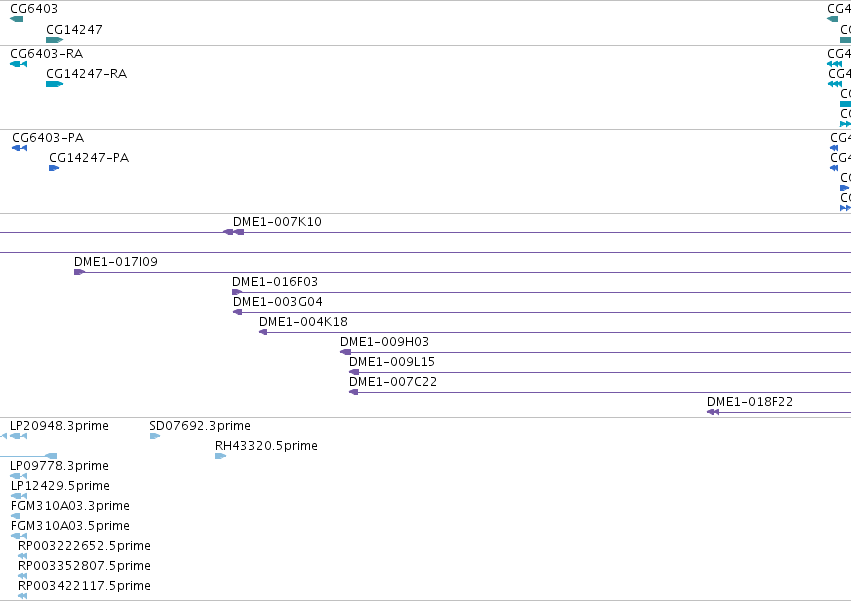This screenshot has width=851, height=601.
Task: Click the DME1-016F03 arrow marker
Action: click(x=237, y=292)
